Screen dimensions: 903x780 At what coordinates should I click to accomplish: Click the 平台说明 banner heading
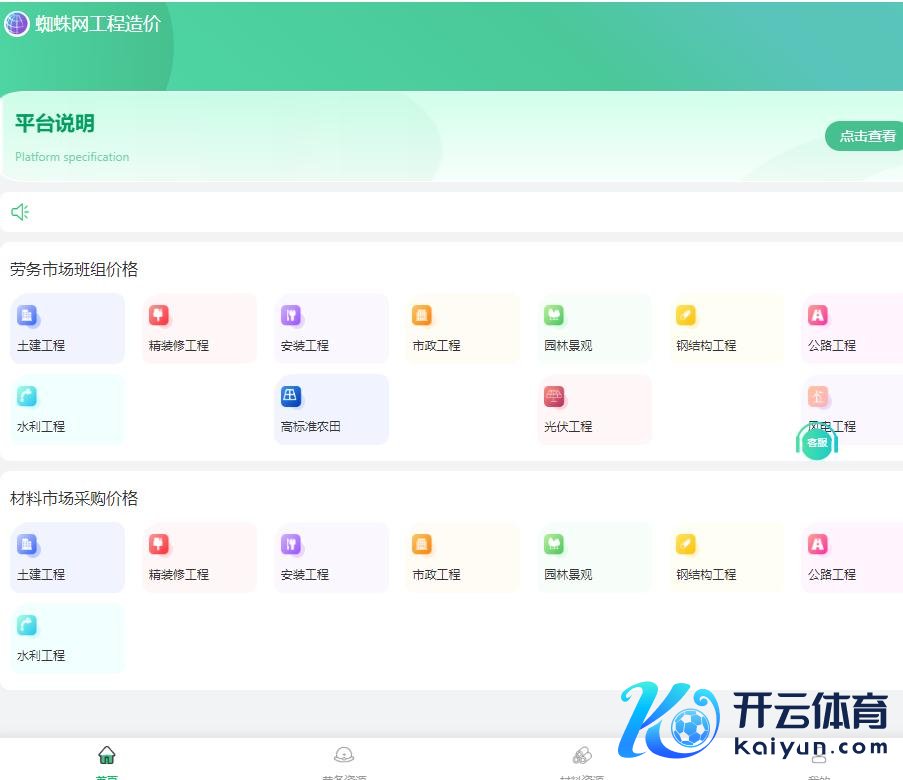point(55,124)
